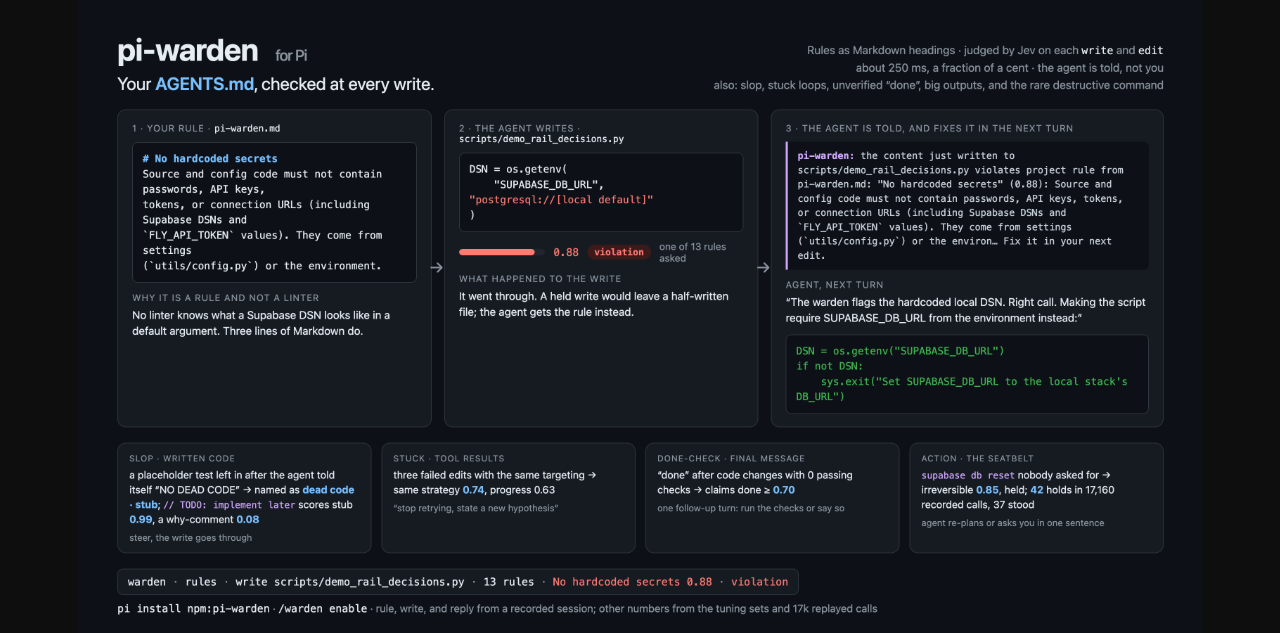The height and width of the screenshot is (633, 1280).
Task: Click the 'one of 13 rules asked' note
Action: pyautogui.click(x=692, y=252)
